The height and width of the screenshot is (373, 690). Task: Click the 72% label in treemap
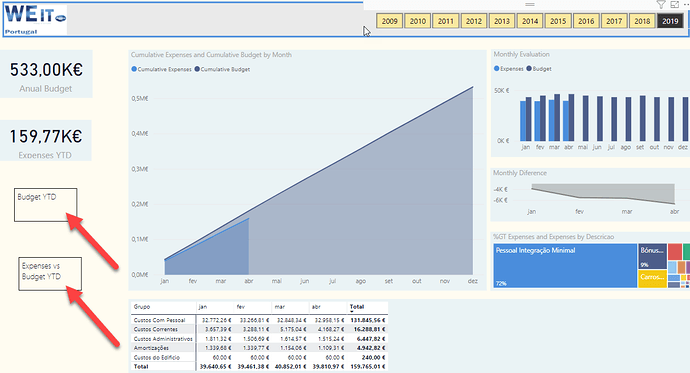(x=500, y=284)
